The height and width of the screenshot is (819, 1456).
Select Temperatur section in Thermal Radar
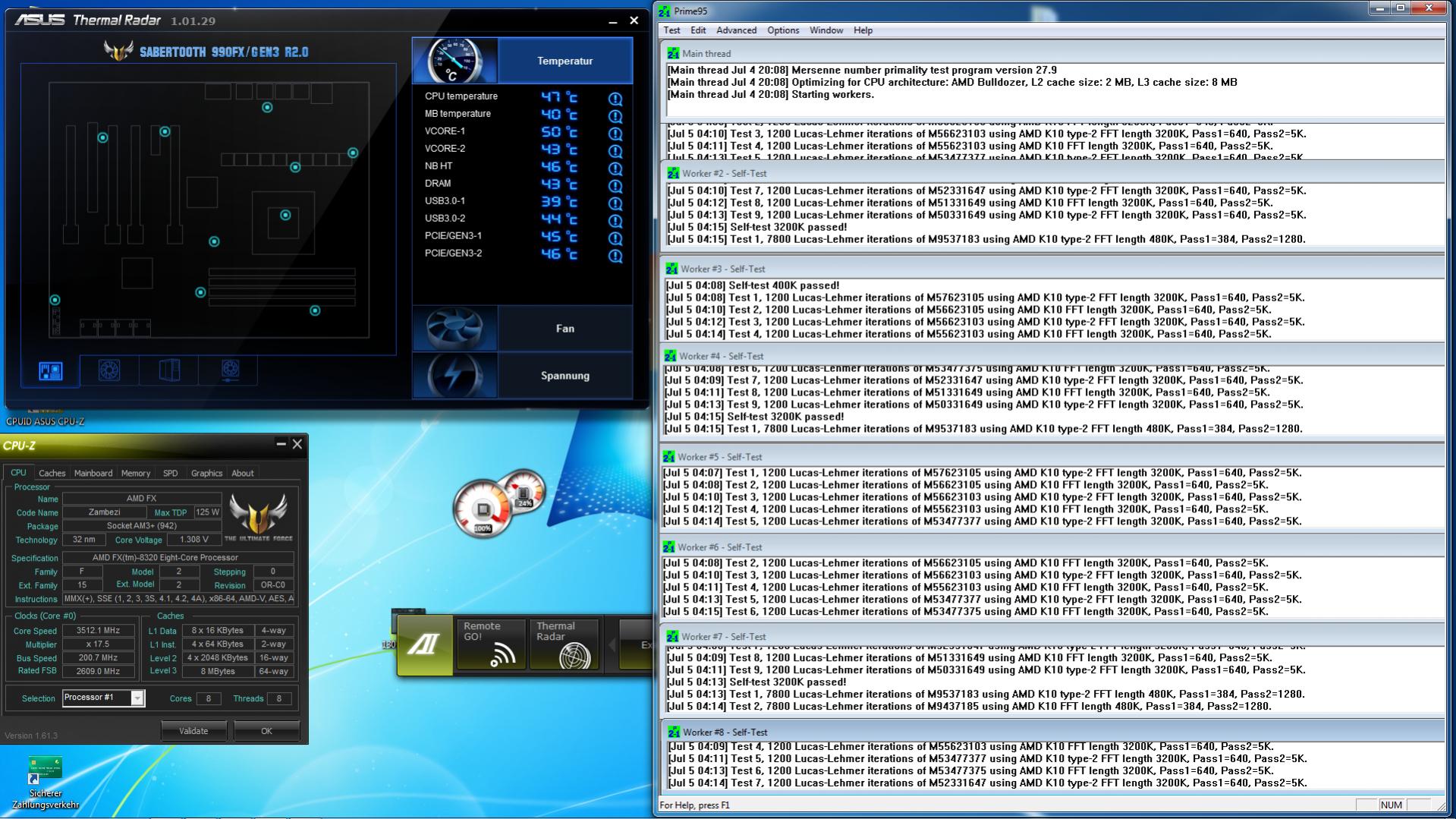click(x=523, y=61)
